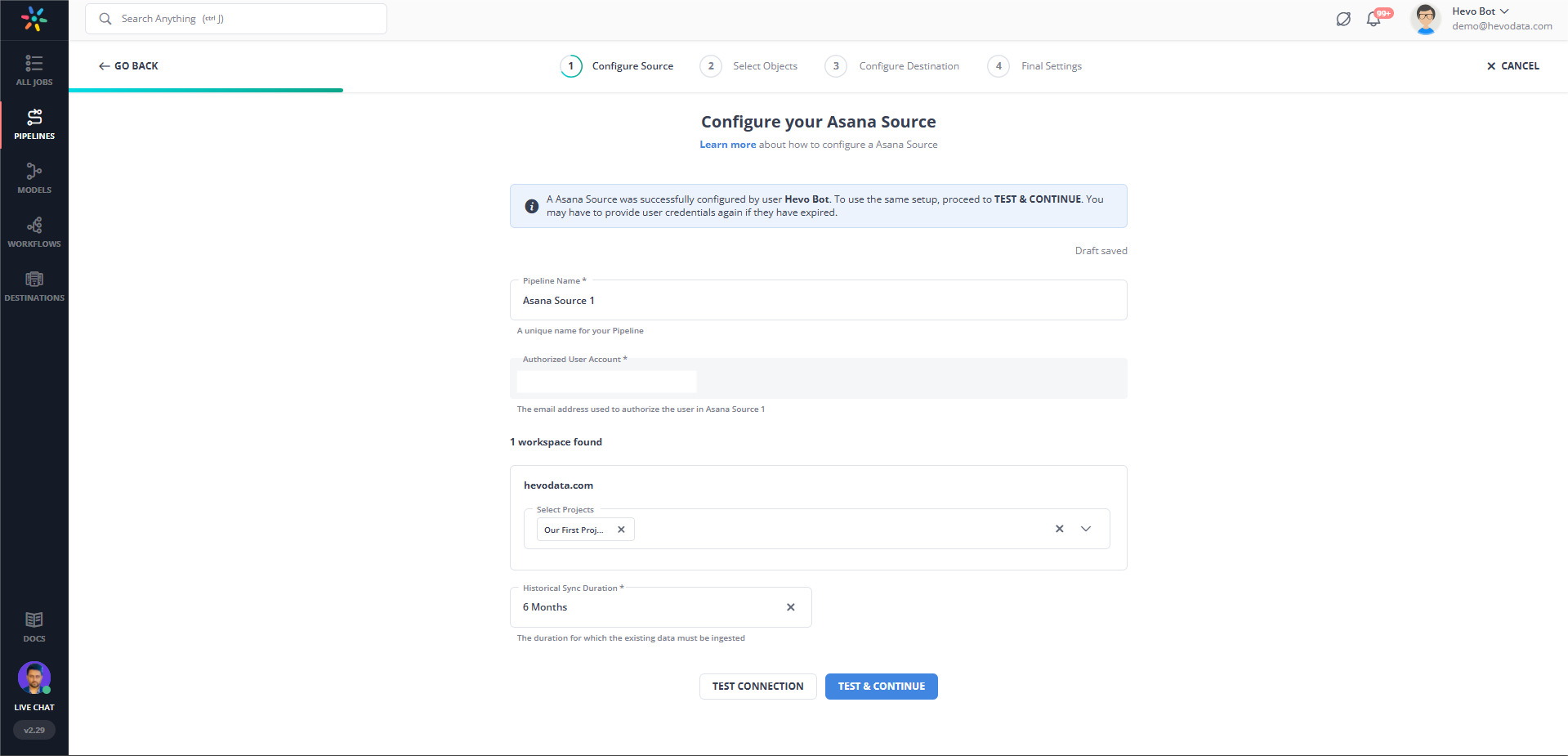Viewport: 1568px width, 756px height.
Task: Remove Our First Proj... project chip
Action: point(621,530)
